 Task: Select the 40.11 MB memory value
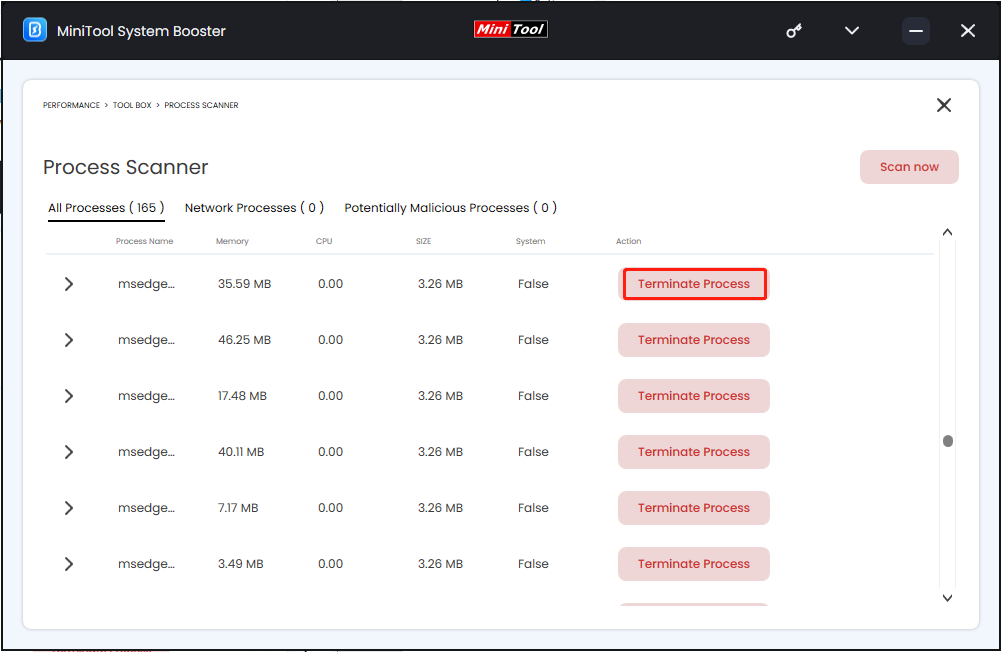pos(241,452)
